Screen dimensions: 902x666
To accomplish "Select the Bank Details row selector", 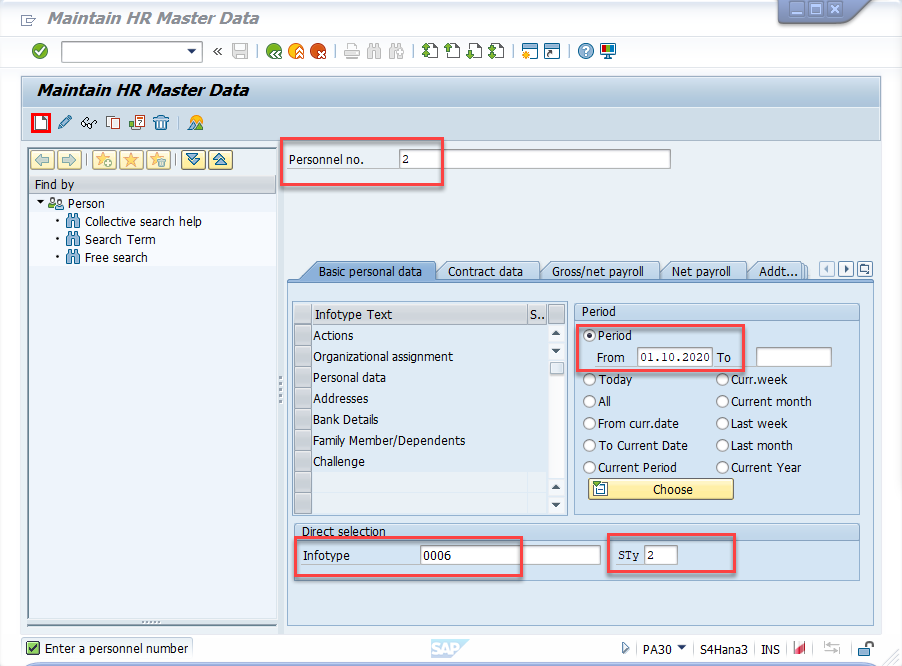I will point(303,419).
